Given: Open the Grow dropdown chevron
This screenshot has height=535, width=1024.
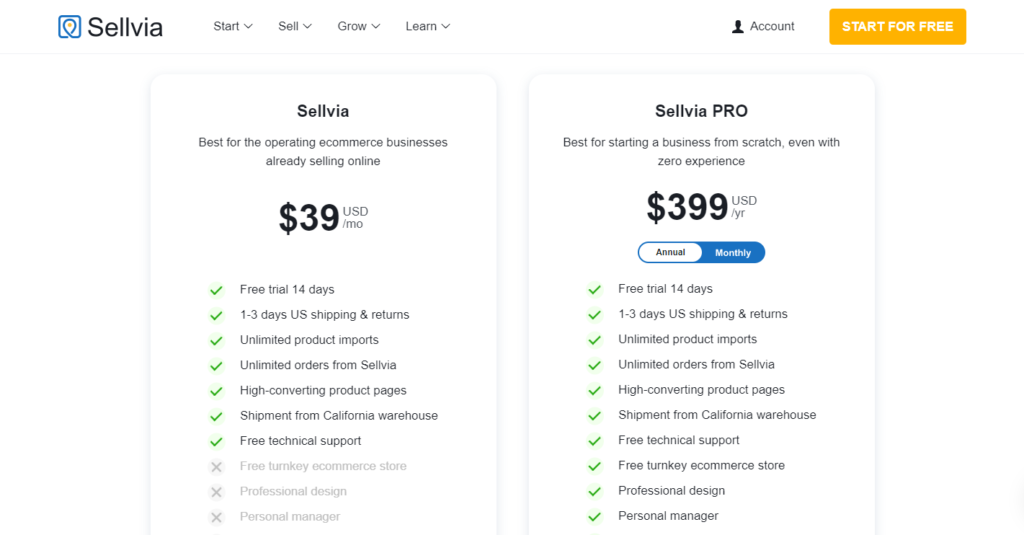Looking at the screenshot, I should [x=376, y=26].
